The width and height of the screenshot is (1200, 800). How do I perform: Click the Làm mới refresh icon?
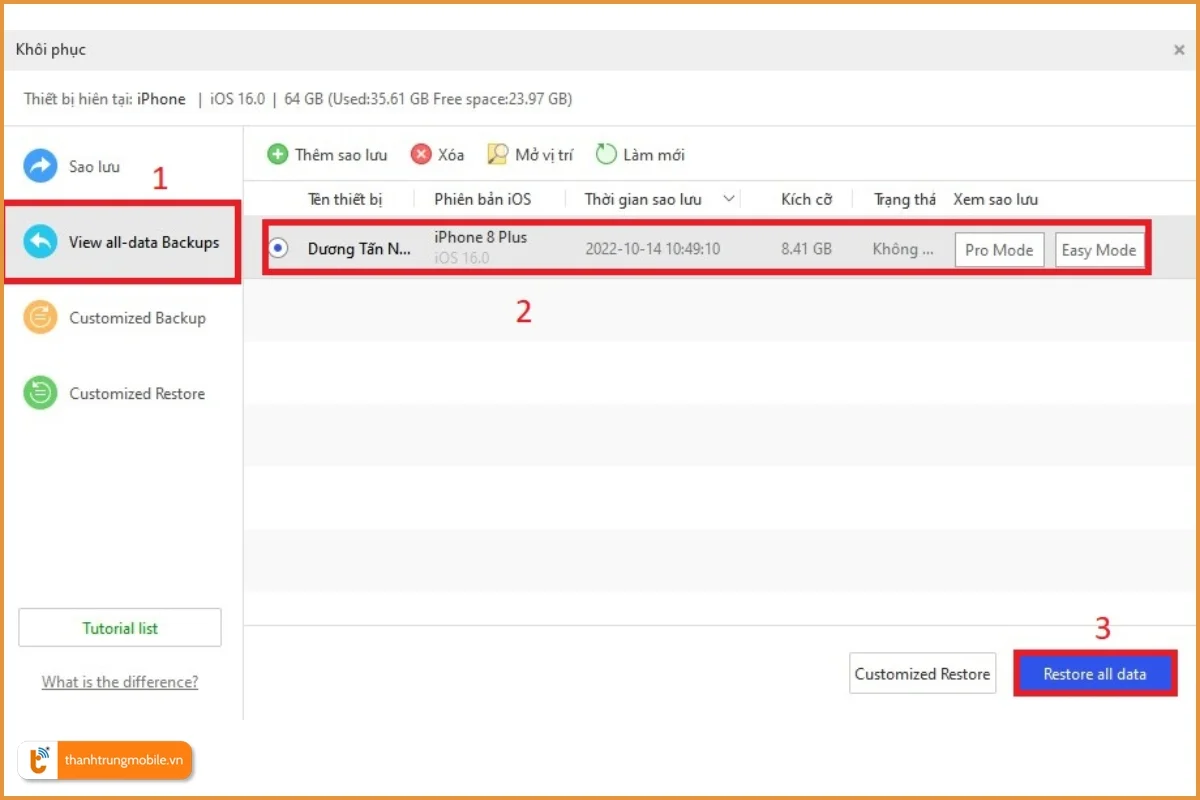tap(606, 155)
